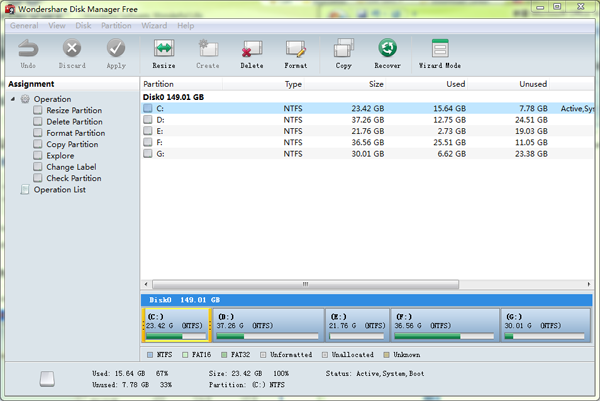Click the 37.26 GB size cell
600x401 pixels.
368,120
